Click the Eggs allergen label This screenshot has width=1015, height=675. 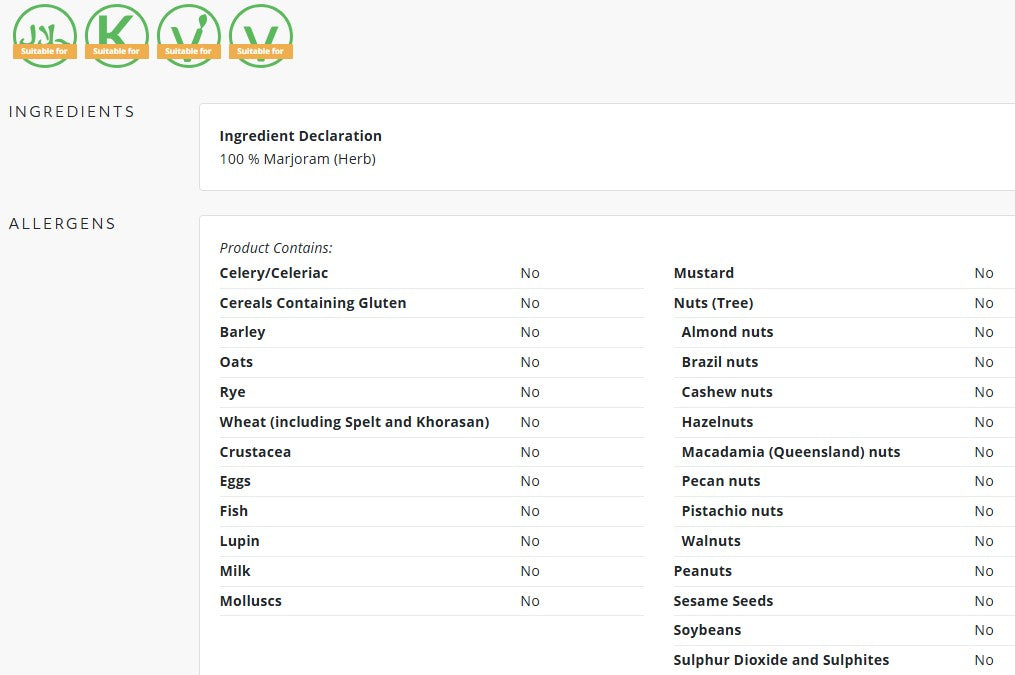[235, 481]
